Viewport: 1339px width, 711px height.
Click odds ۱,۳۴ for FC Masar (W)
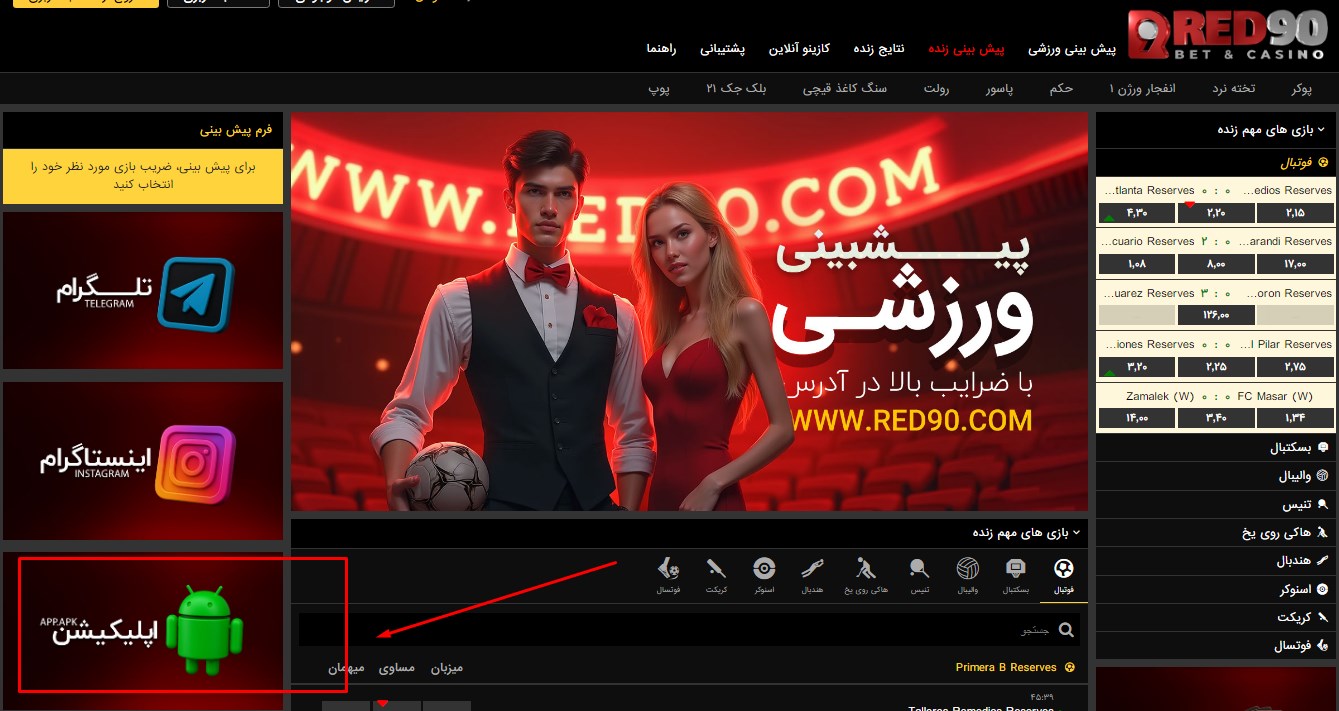point(1295,418)
